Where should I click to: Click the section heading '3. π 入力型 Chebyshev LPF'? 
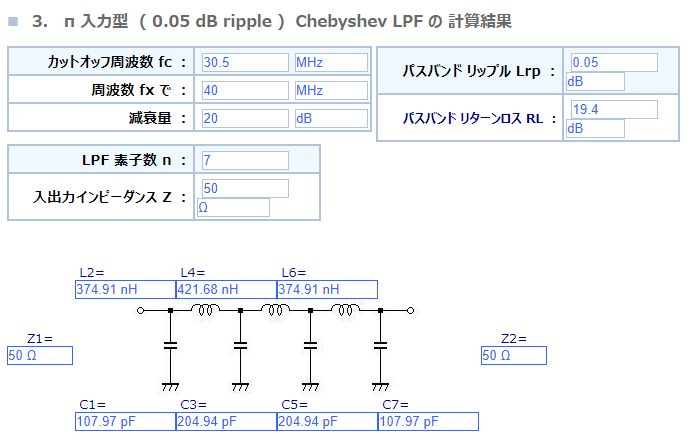(x=271, y=21)
